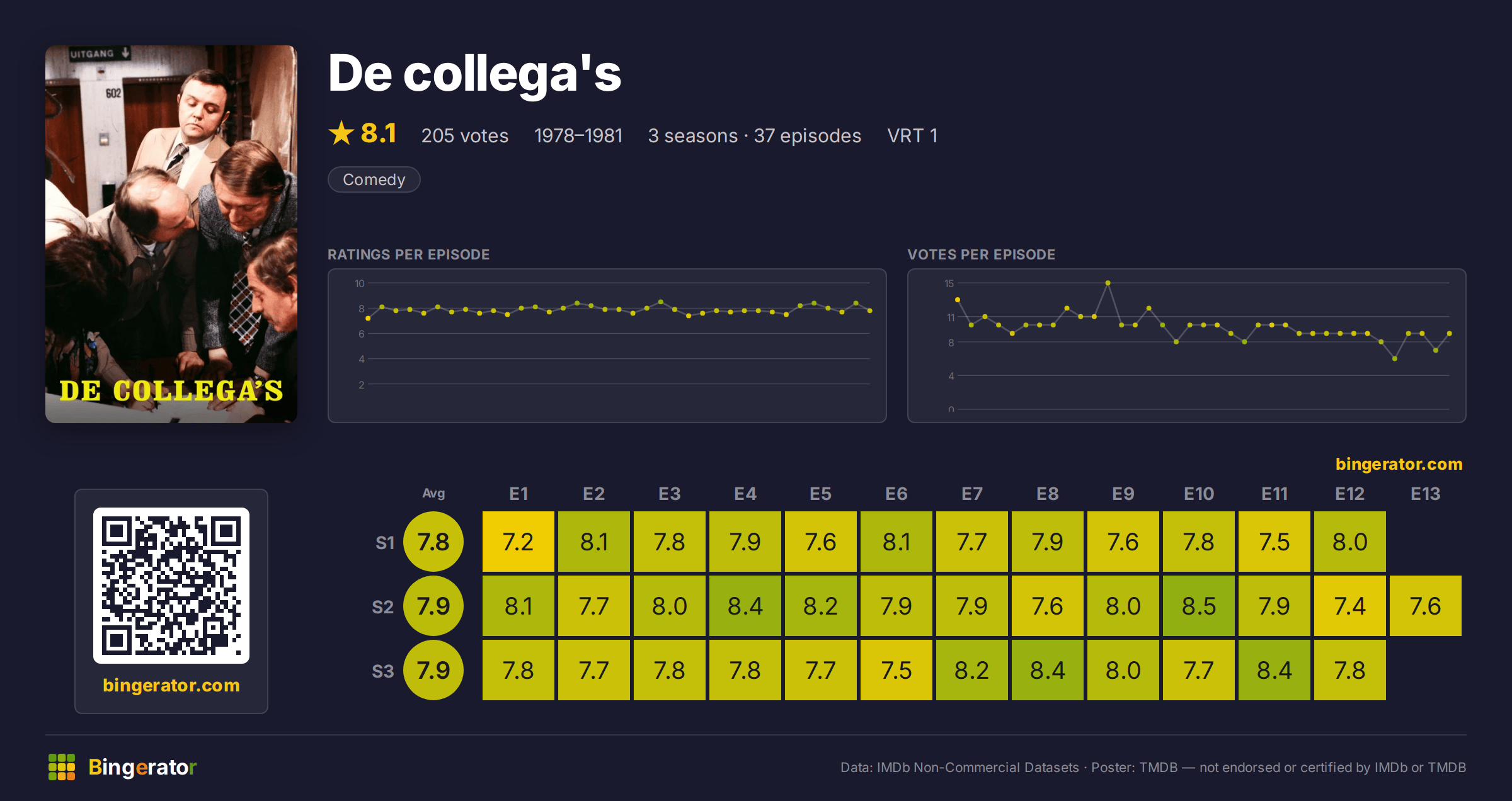
Task: Click the S1 average 7.8 circle
Action: pyautogui.click(x=433, y=542)
